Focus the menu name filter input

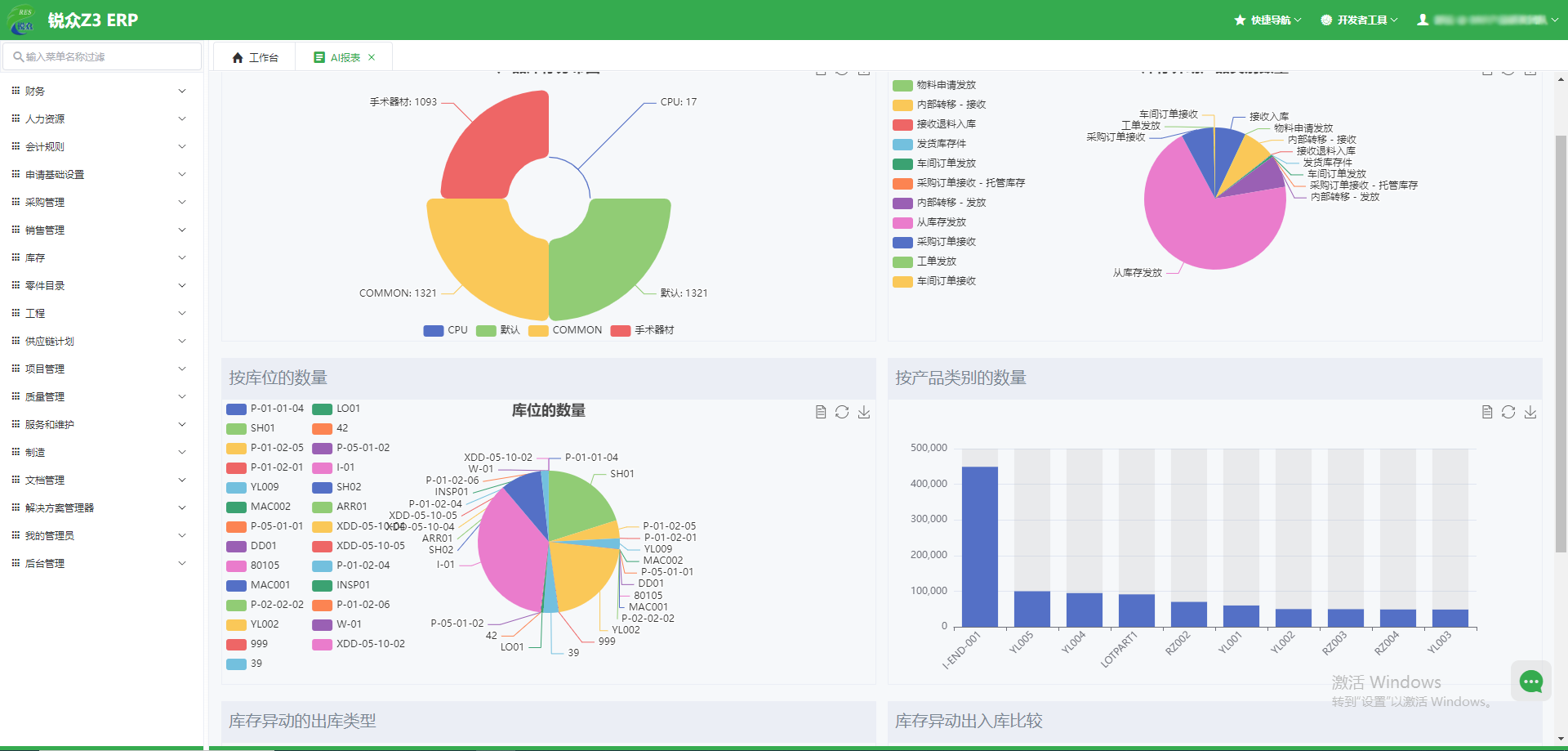(102, 56)
